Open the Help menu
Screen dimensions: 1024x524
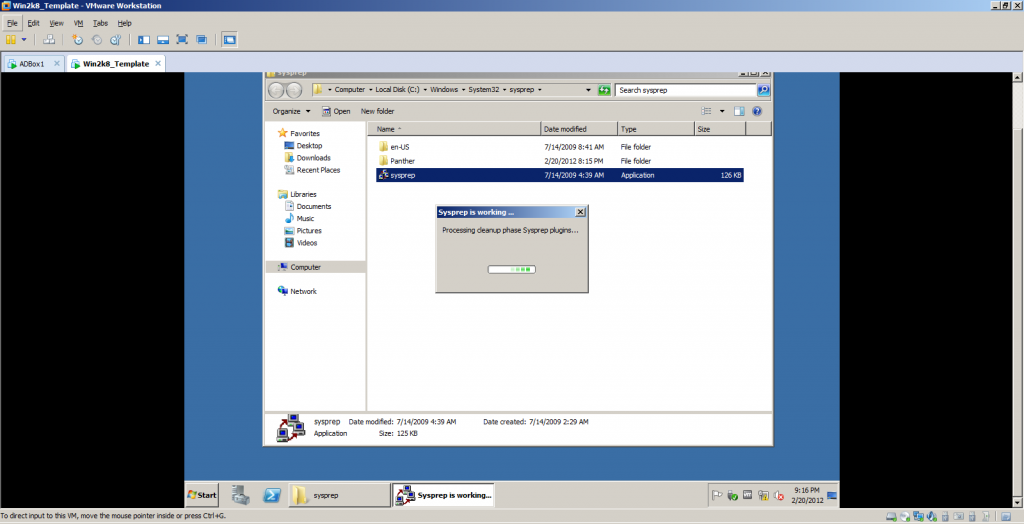click(x=125, y=23)
